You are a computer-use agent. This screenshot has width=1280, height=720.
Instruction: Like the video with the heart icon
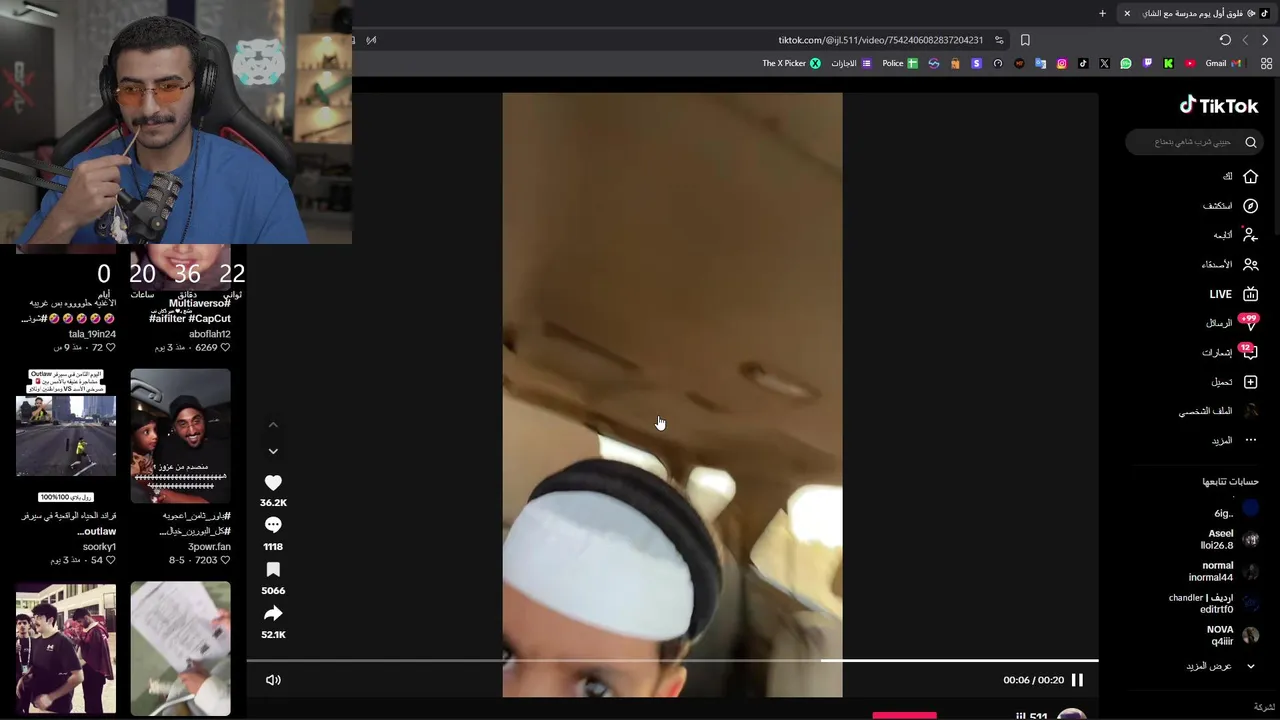click(x=273, y=483)
